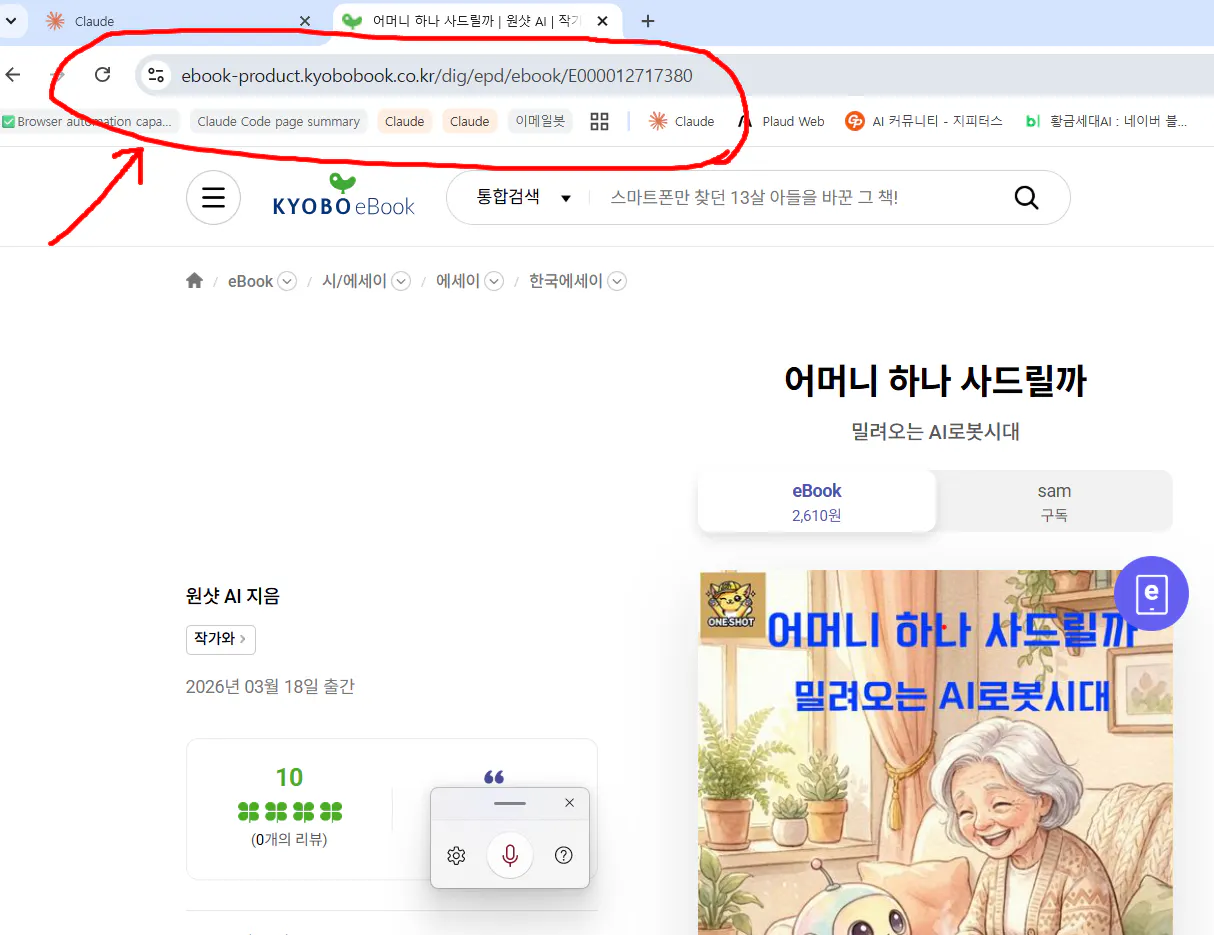Click the publication date 2026년 03월 18일 출간
1214x935 pixels.
click(270, 687)
